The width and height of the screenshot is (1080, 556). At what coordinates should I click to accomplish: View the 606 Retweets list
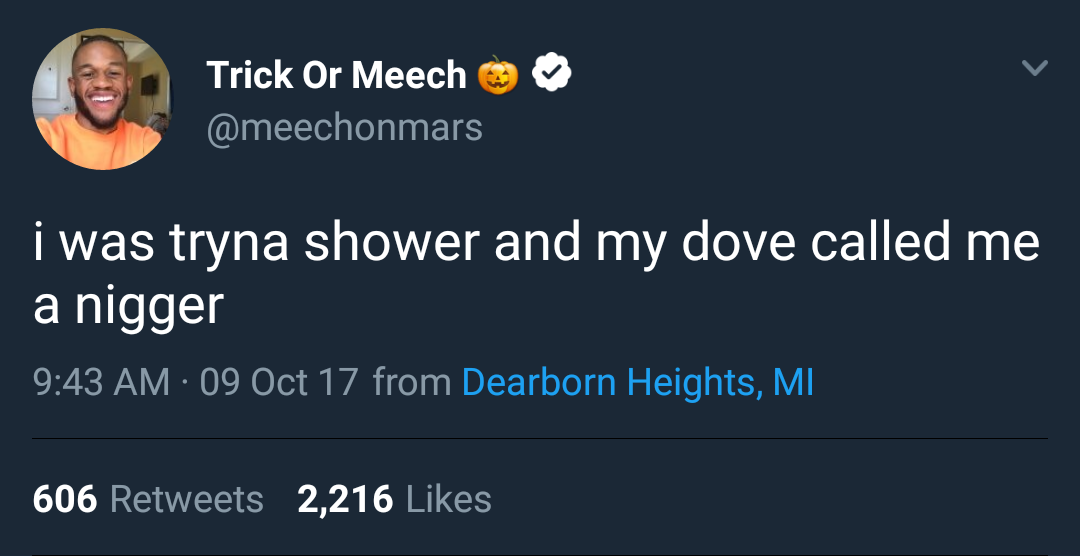tap(148, 498)
